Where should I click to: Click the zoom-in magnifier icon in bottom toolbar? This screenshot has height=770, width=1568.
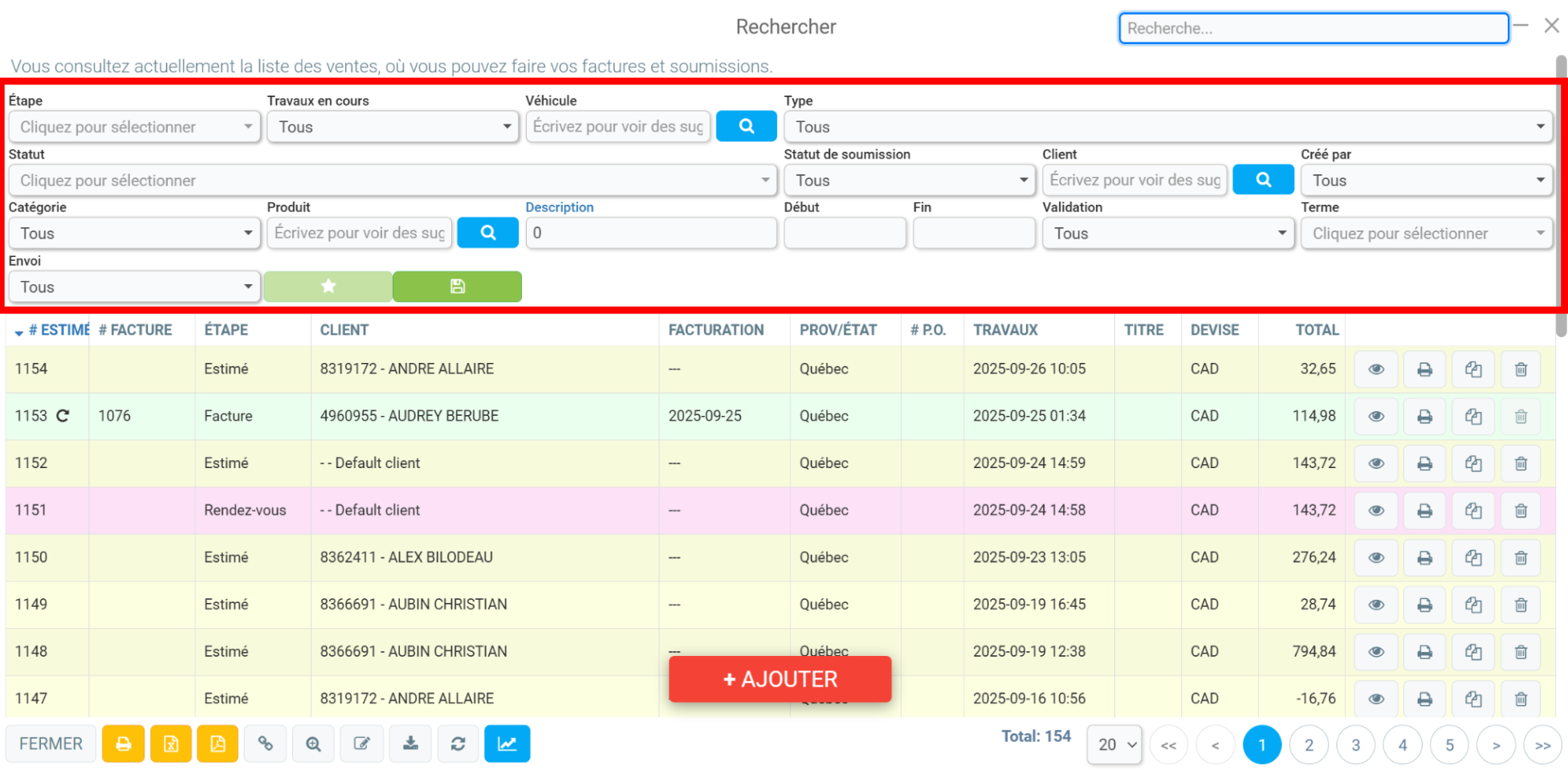click(313, 744)
